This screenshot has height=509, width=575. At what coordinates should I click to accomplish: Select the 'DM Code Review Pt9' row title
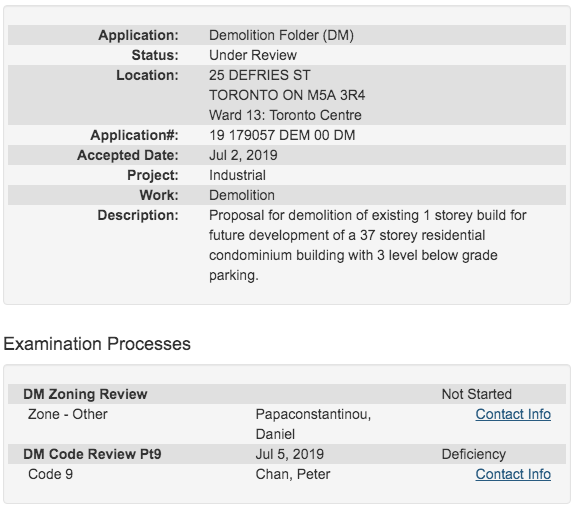(x=92, y=454)
